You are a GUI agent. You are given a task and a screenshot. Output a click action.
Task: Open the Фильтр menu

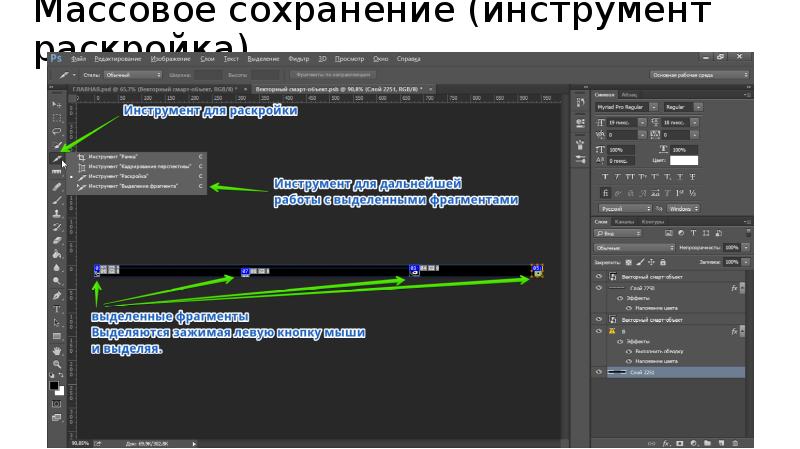(297, 59)
